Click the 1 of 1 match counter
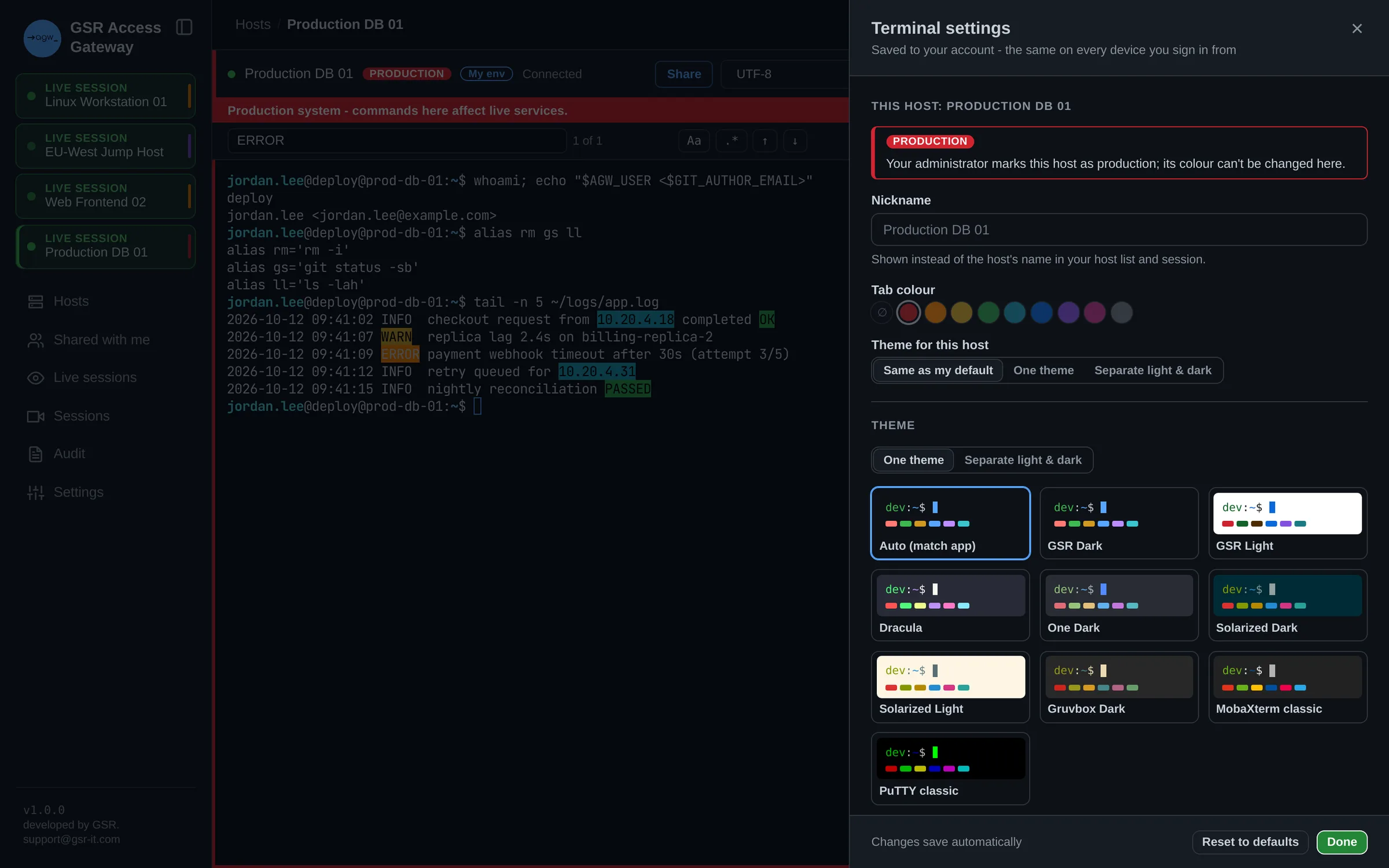This screenshot has height=868, width=1389. point(587,141)
